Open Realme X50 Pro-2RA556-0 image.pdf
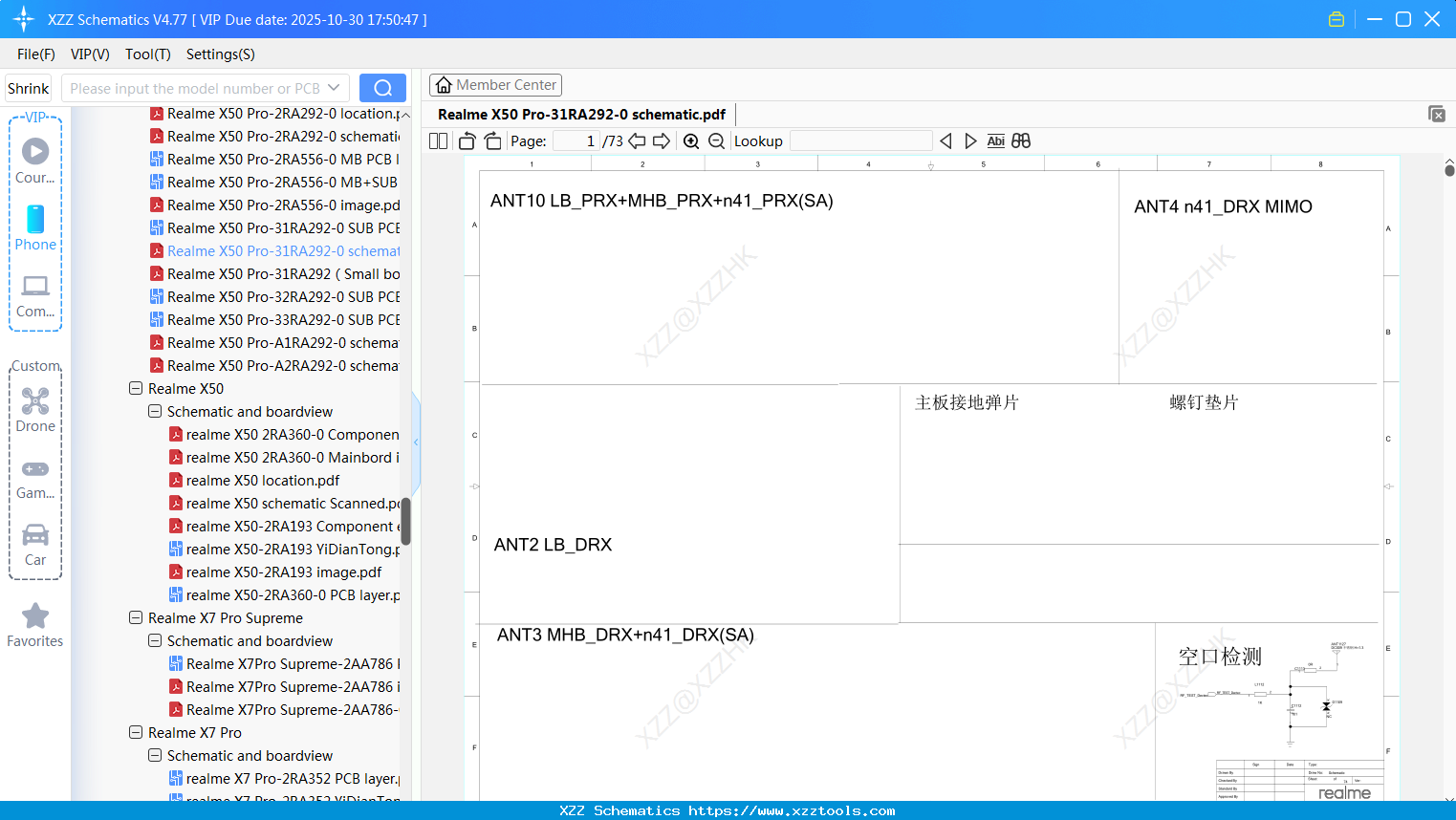Screen dimensions: 1456x820 coord(274,205)
